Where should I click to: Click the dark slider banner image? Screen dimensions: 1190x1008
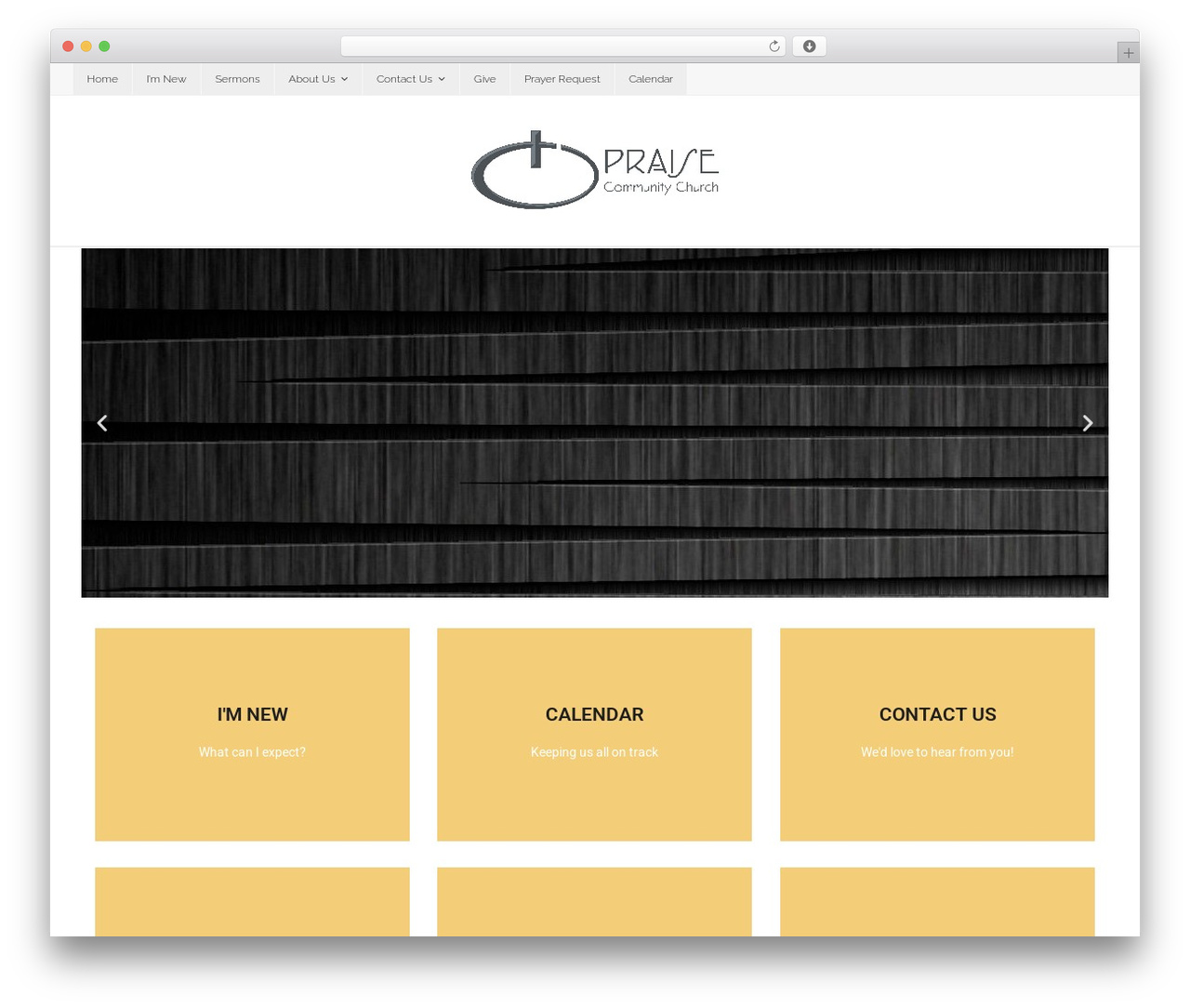595,423
